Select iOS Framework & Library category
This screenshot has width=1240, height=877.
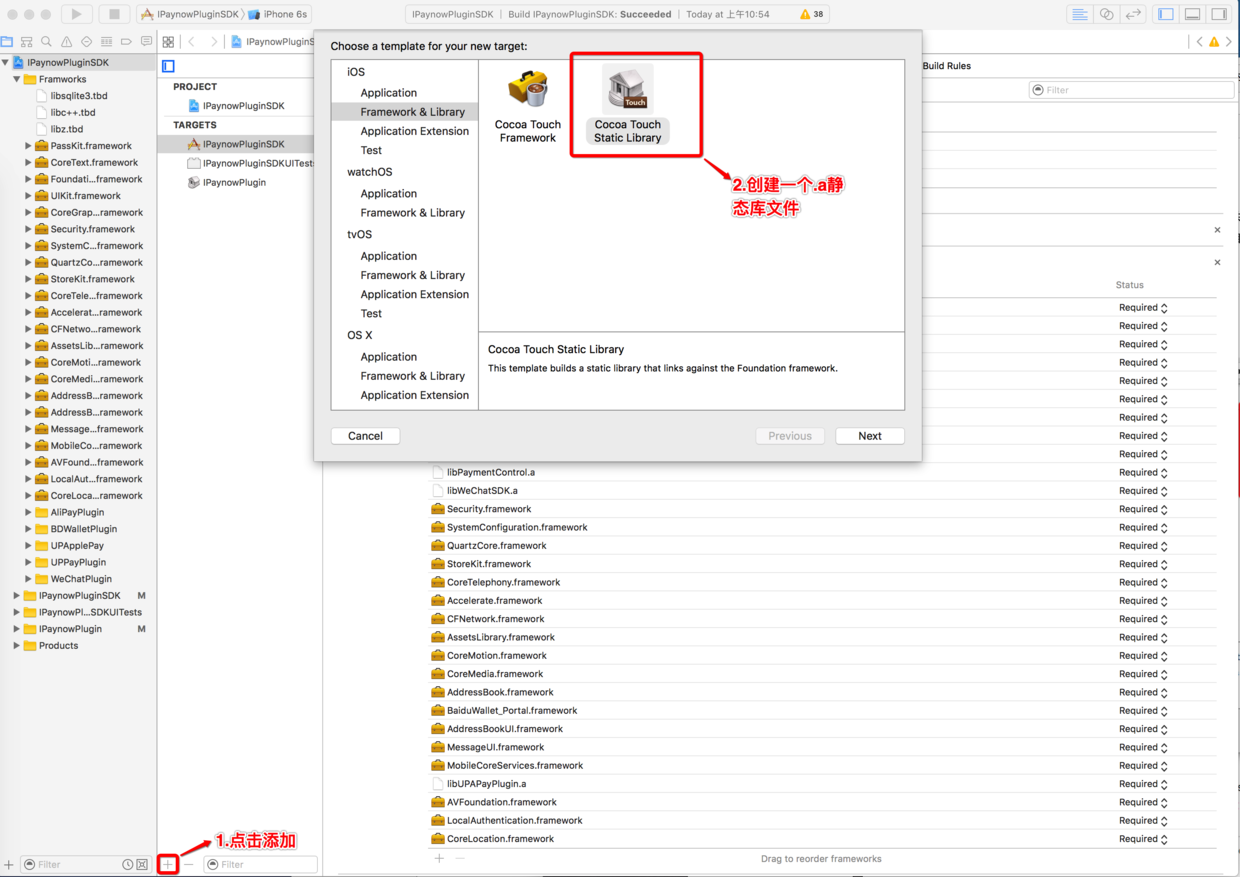coord(412,112)
